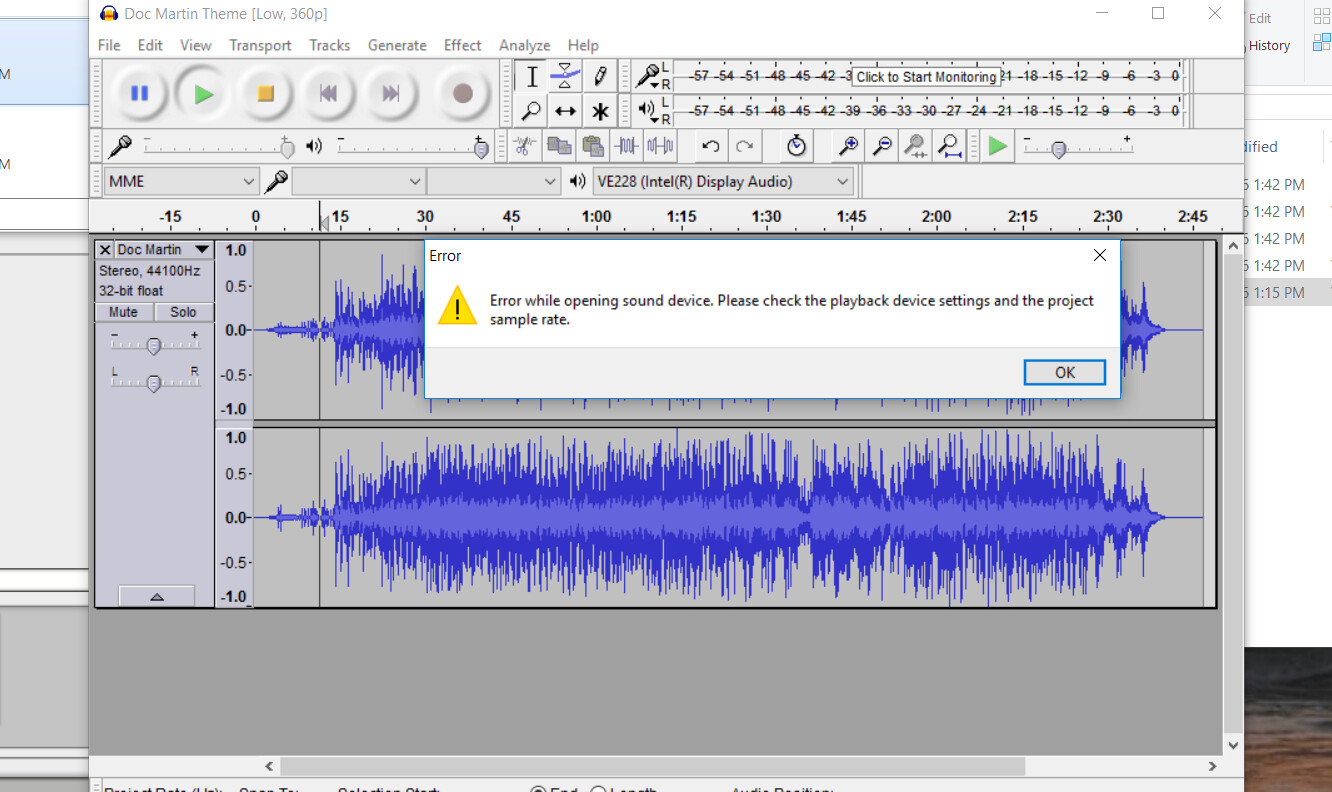The width and height of the screenshot is (1332, 792).
Task: Select the 1:15 PM row in background window
Action: coord(1288,292)
